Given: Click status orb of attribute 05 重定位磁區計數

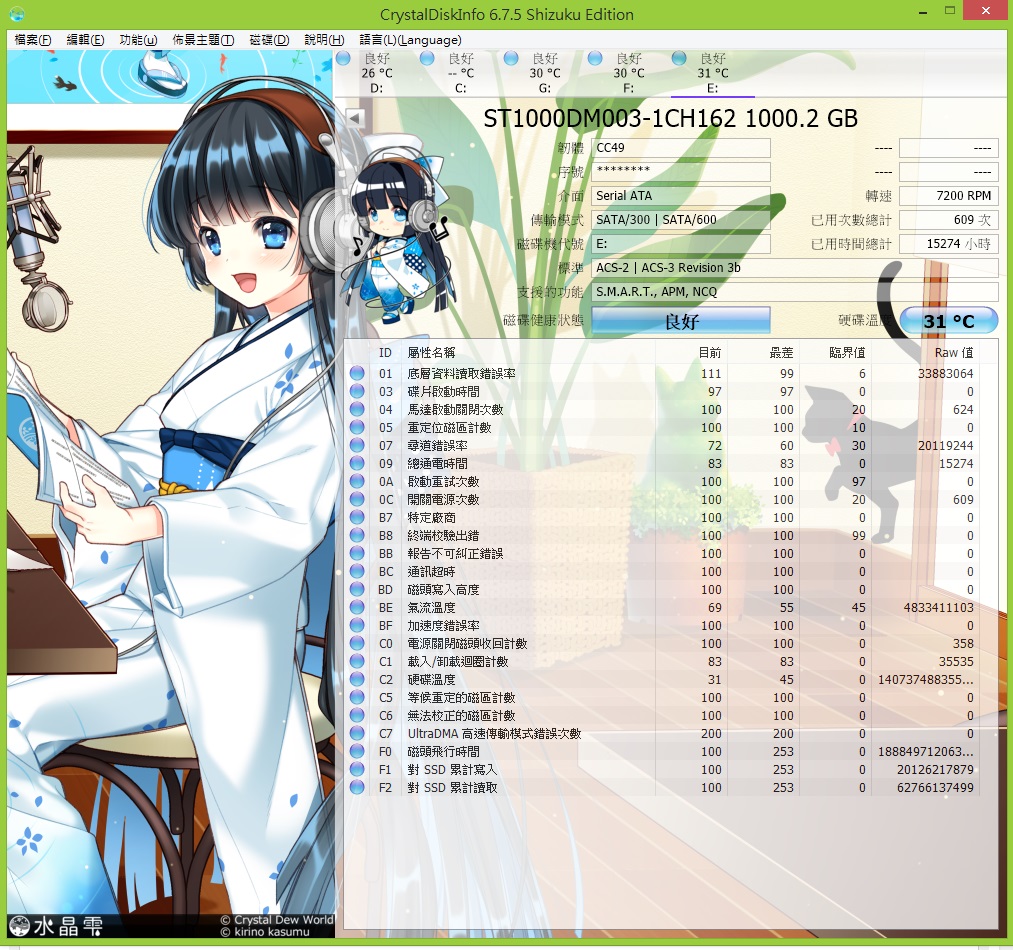Looking at the screenshot, I should coord(357,427).
